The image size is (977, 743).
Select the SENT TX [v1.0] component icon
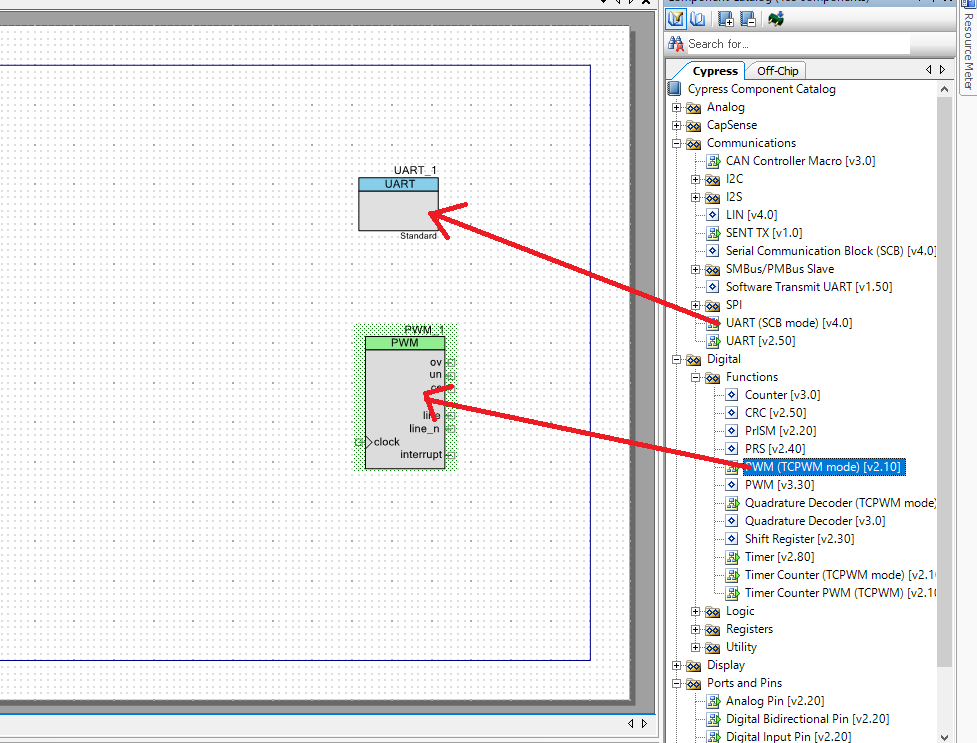point(713,233)
